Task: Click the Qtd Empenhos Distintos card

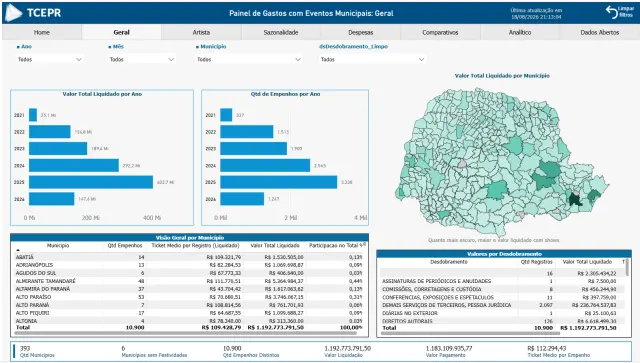Action: 251,352
